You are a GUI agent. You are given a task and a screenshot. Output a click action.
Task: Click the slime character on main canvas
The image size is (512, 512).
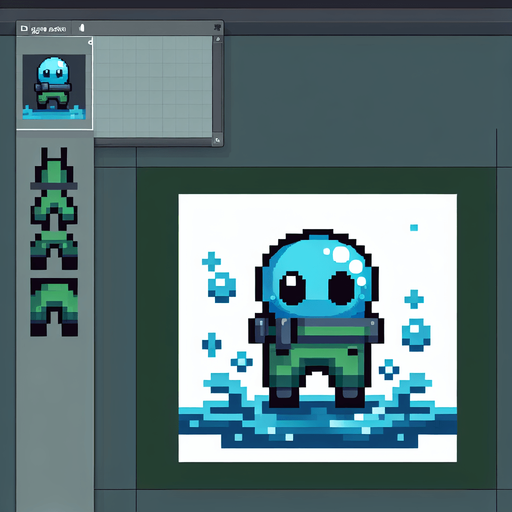[316, 318]
